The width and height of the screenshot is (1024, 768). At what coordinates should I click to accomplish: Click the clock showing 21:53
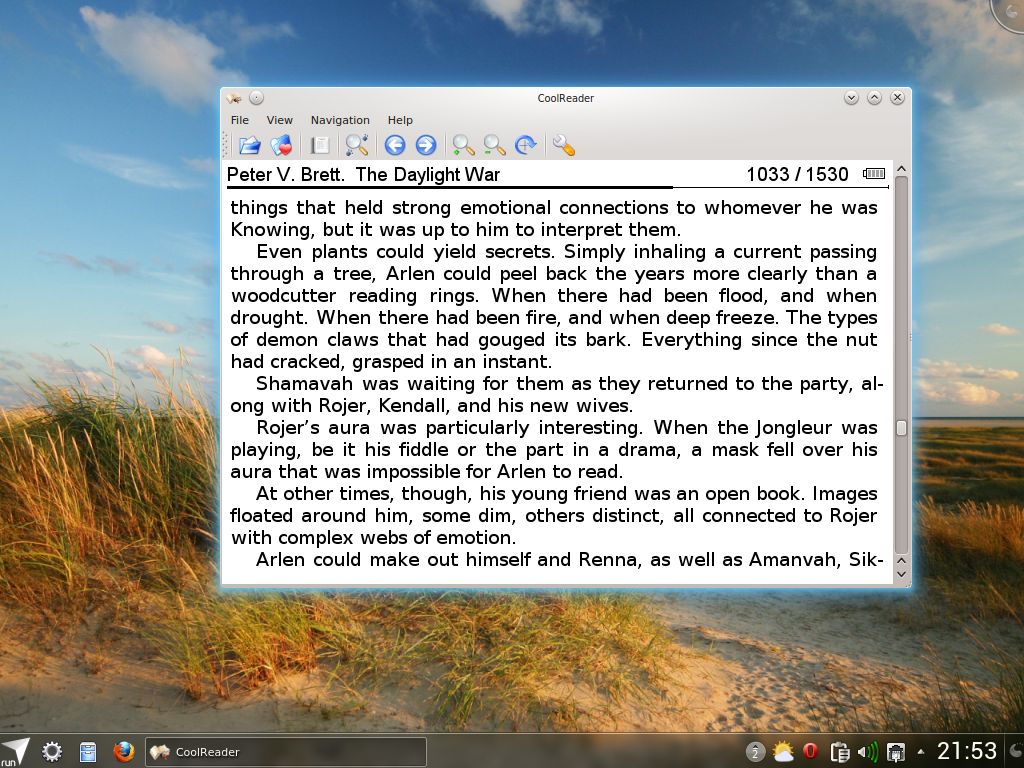tap(967, 751)
